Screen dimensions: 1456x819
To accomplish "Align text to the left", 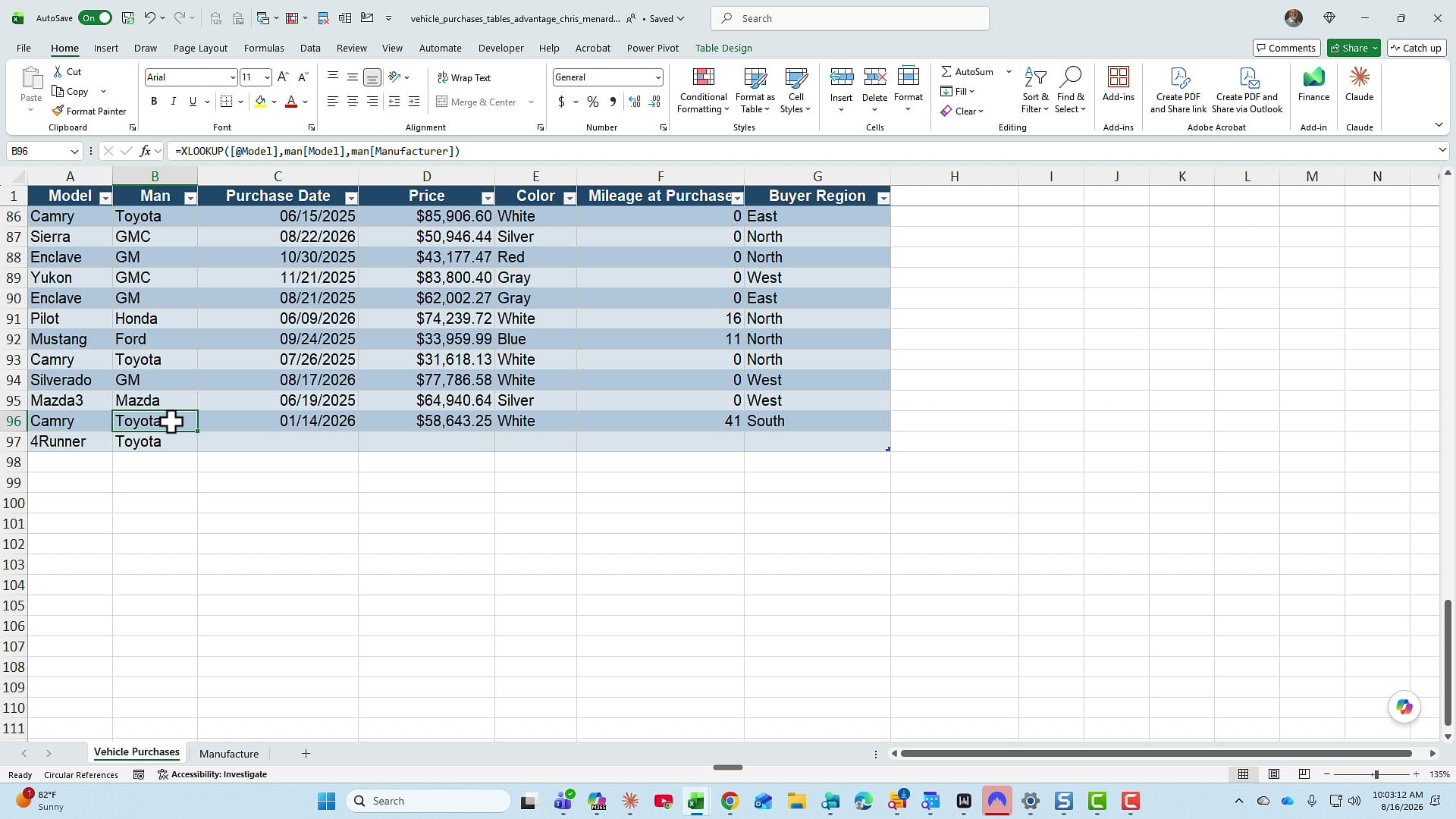I will [333, 102].
